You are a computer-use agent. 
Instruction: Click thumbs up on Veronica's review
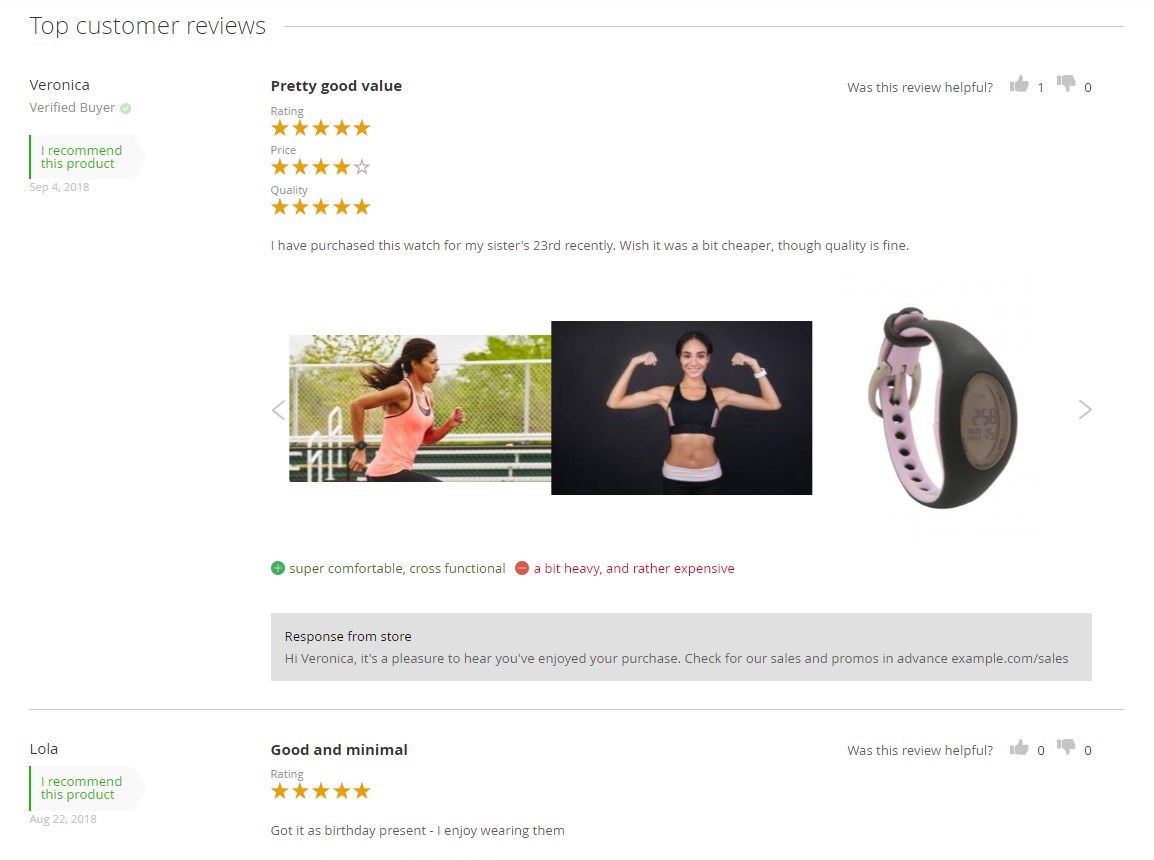[1019, 85]
